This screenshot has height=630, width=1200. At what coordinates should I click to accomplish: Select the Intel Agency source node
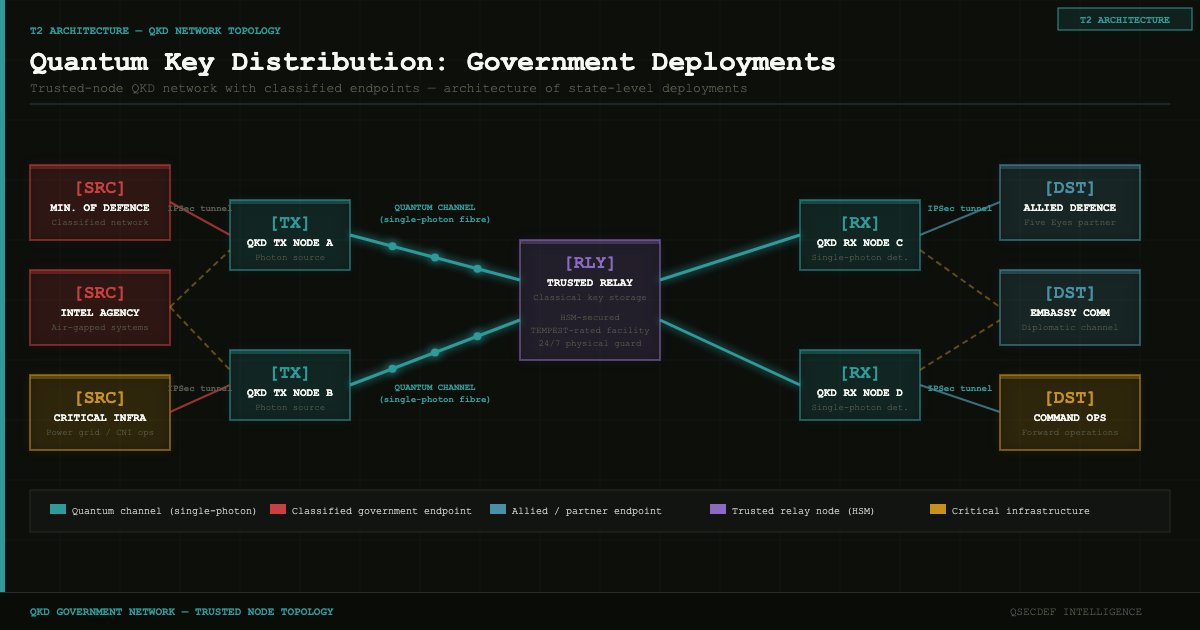click(x=100, y=308)
